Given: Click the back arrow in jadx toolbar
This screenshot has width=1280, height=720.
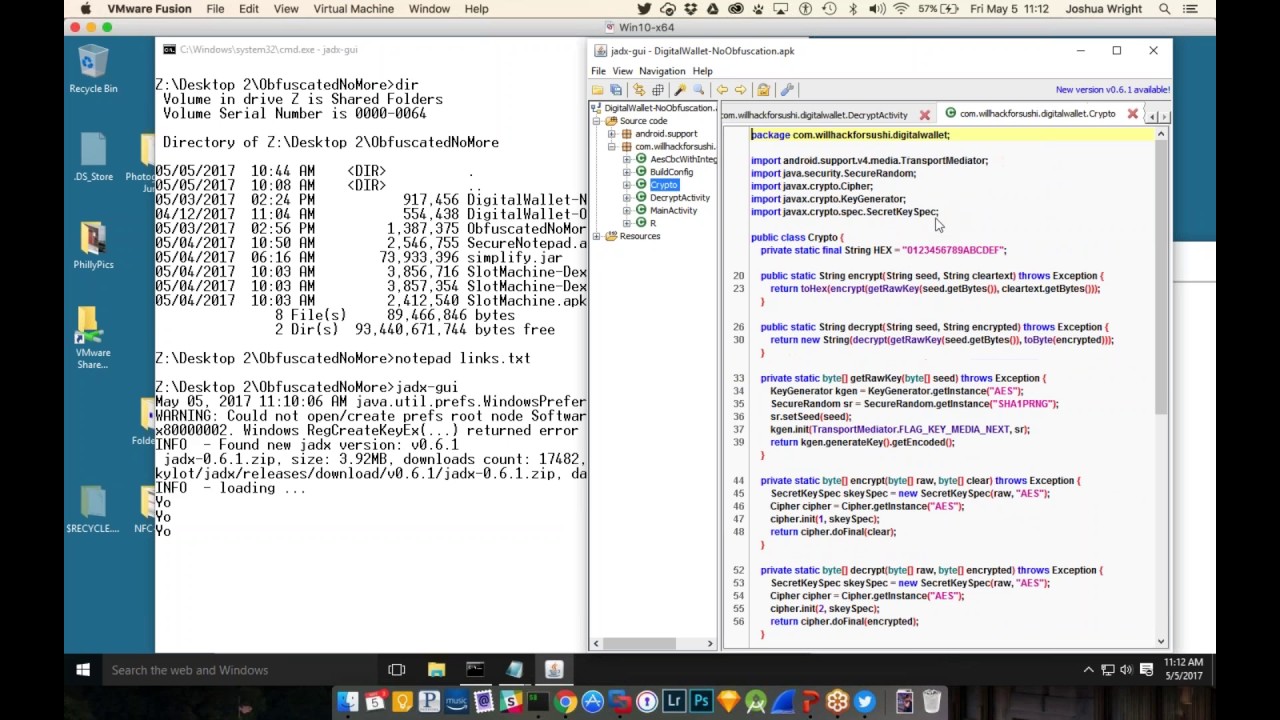Looking at the screenshot, I should coord(722,90).
